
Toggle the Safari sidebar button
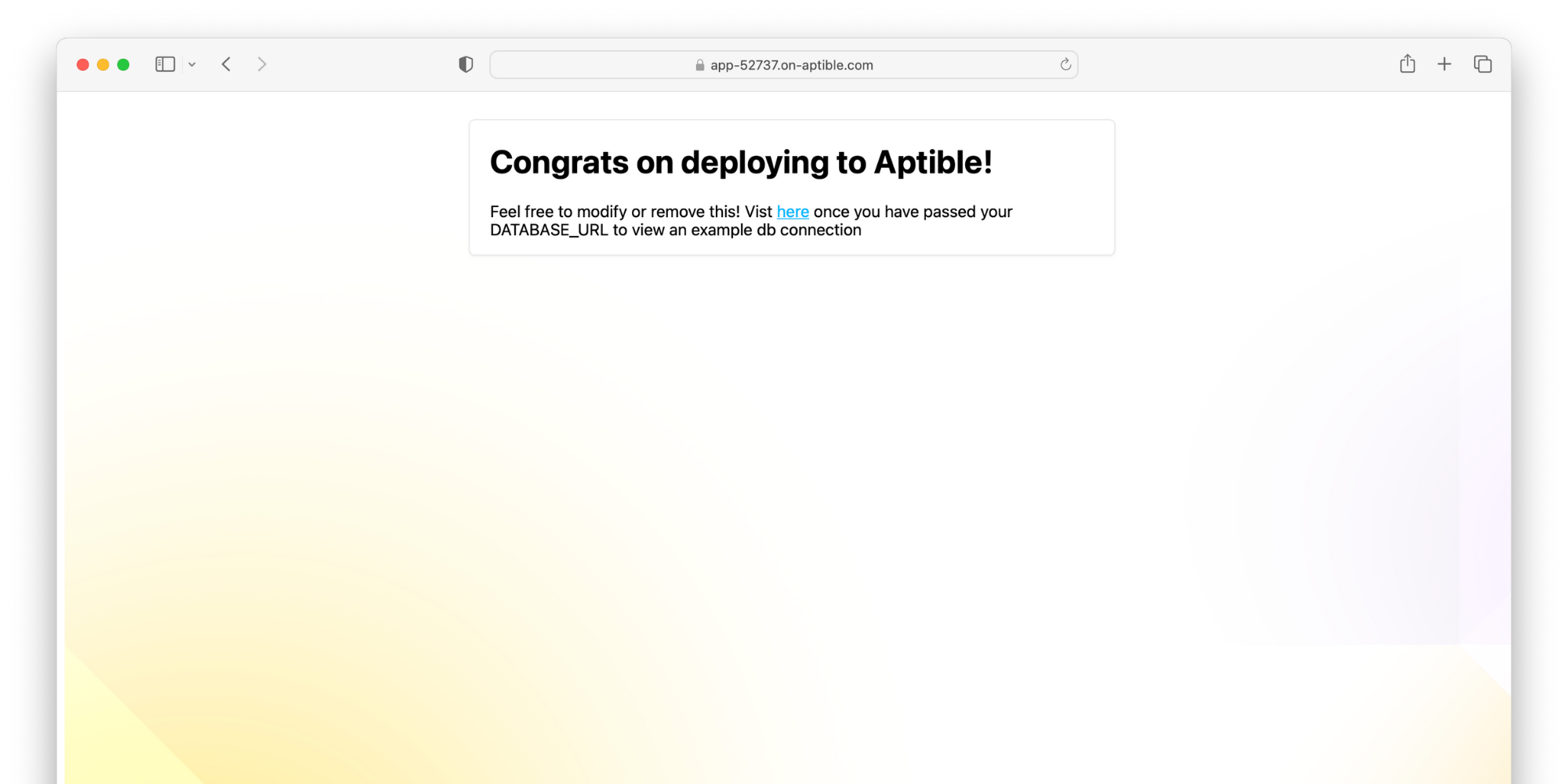coord(165,64)
